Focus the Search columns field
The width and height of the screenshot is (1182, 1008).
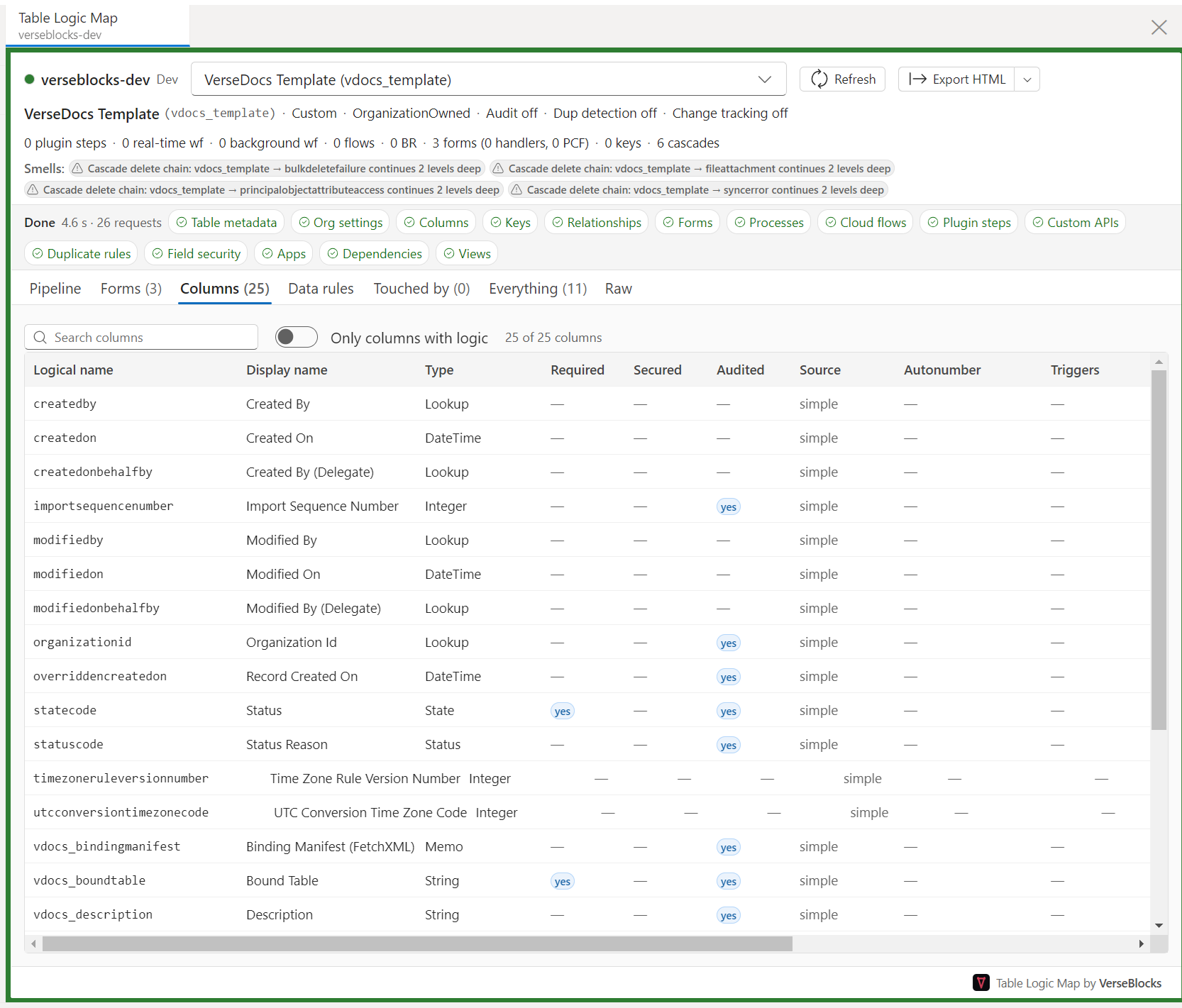point(141,337)
